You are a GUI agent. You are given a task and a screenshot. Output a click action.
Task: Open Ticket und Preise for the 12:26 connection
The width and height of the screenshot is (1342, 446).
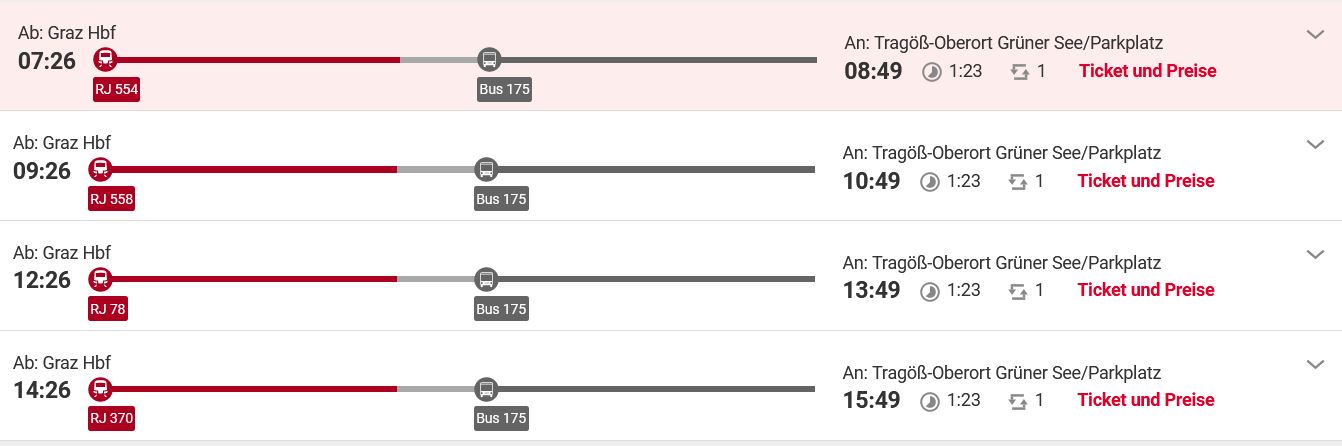click(1146, 290)
